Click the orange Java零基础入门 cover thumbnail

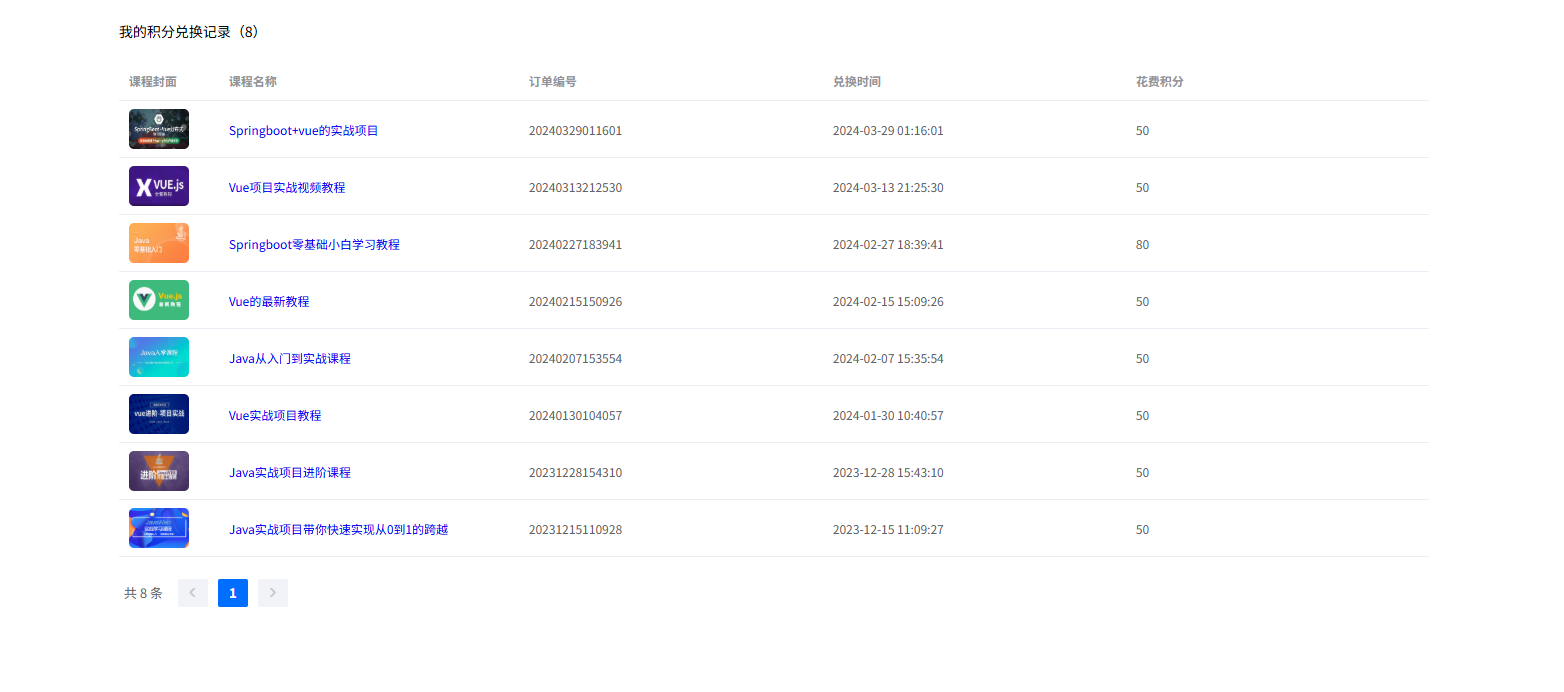tap(158, 243)
